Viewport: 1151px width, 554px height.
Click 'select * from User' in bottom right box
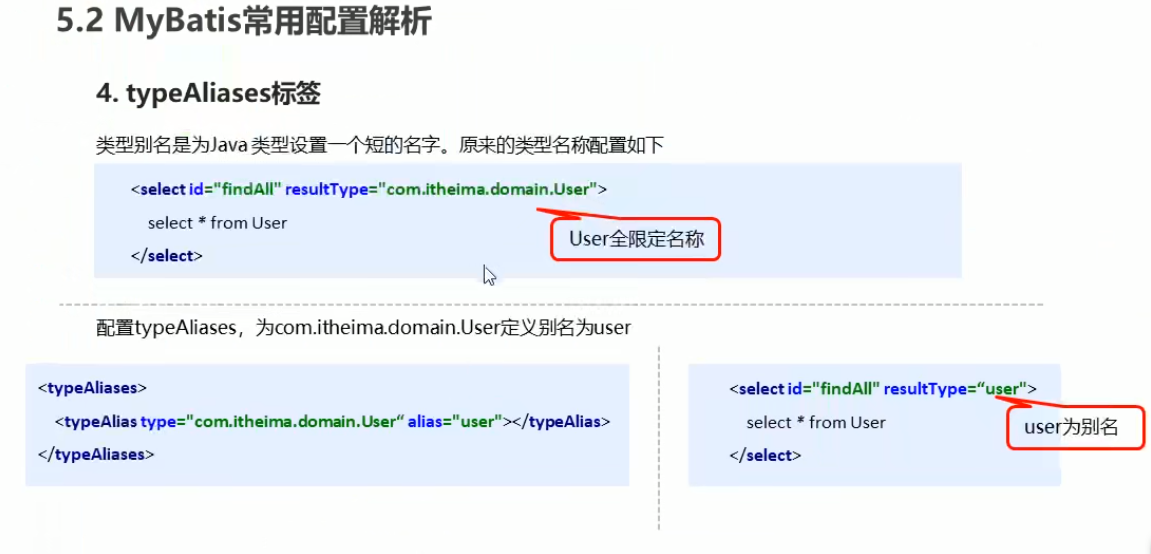pyautogui.click(x=816, y=423)
